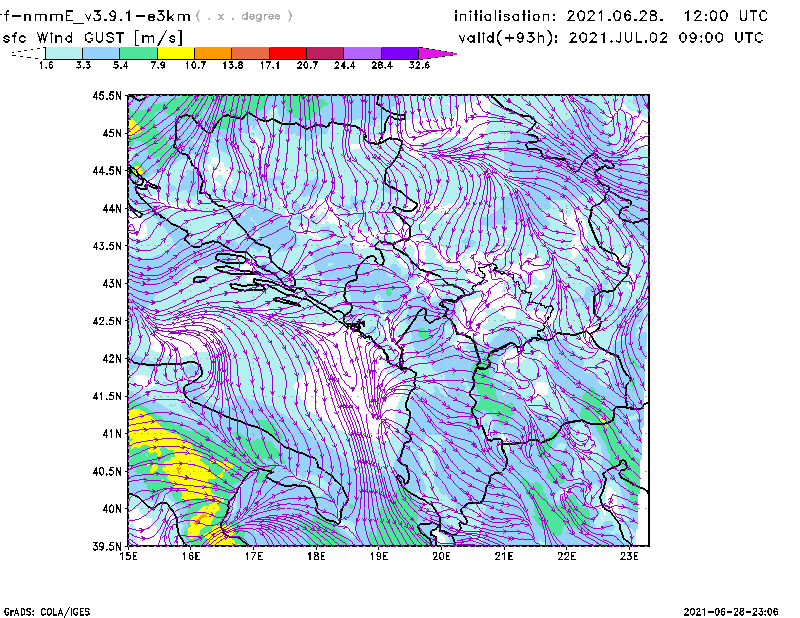The image size is (800, 618).
Task: Click the legend value 1.6
Action: coord(46,65)
